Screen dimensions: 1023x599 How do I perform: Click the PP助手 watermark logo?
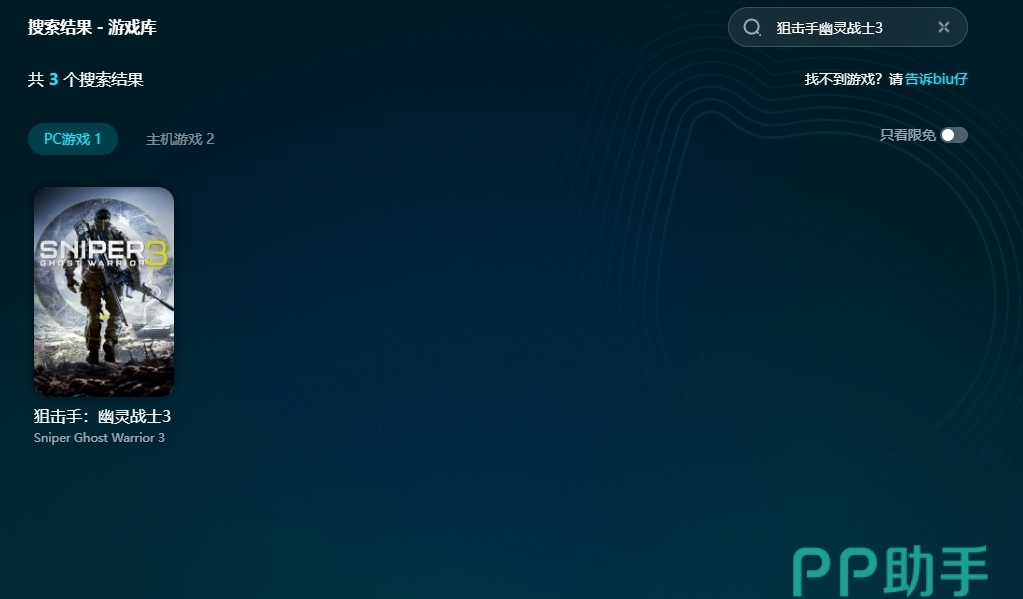[x=890, y=572]
